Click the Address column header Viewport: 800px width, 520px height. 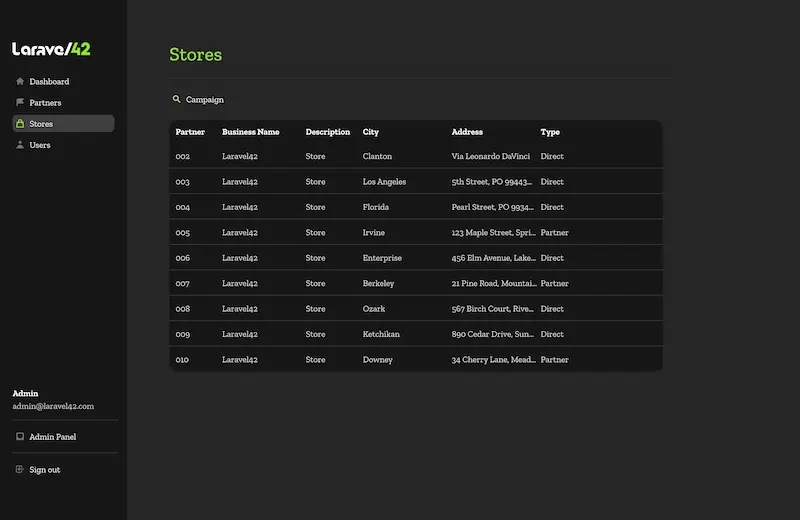[467, 132]
